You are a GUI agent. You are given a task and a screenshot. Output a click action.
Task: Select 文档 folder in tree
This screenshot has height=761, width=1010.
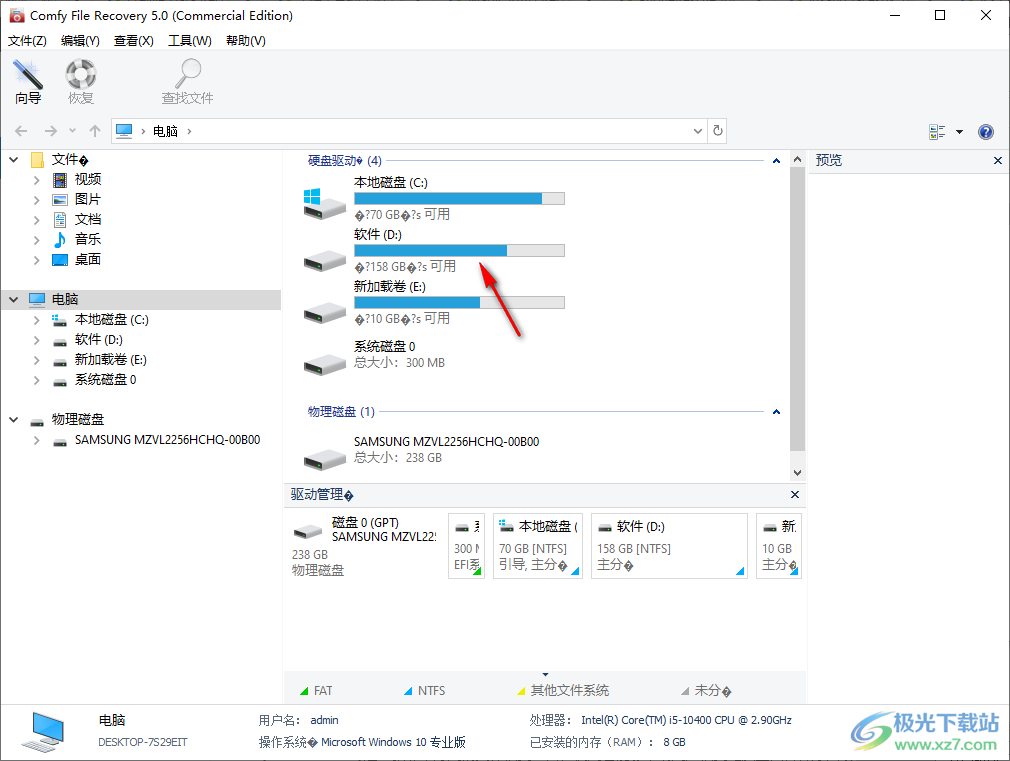tap(88, 219)
